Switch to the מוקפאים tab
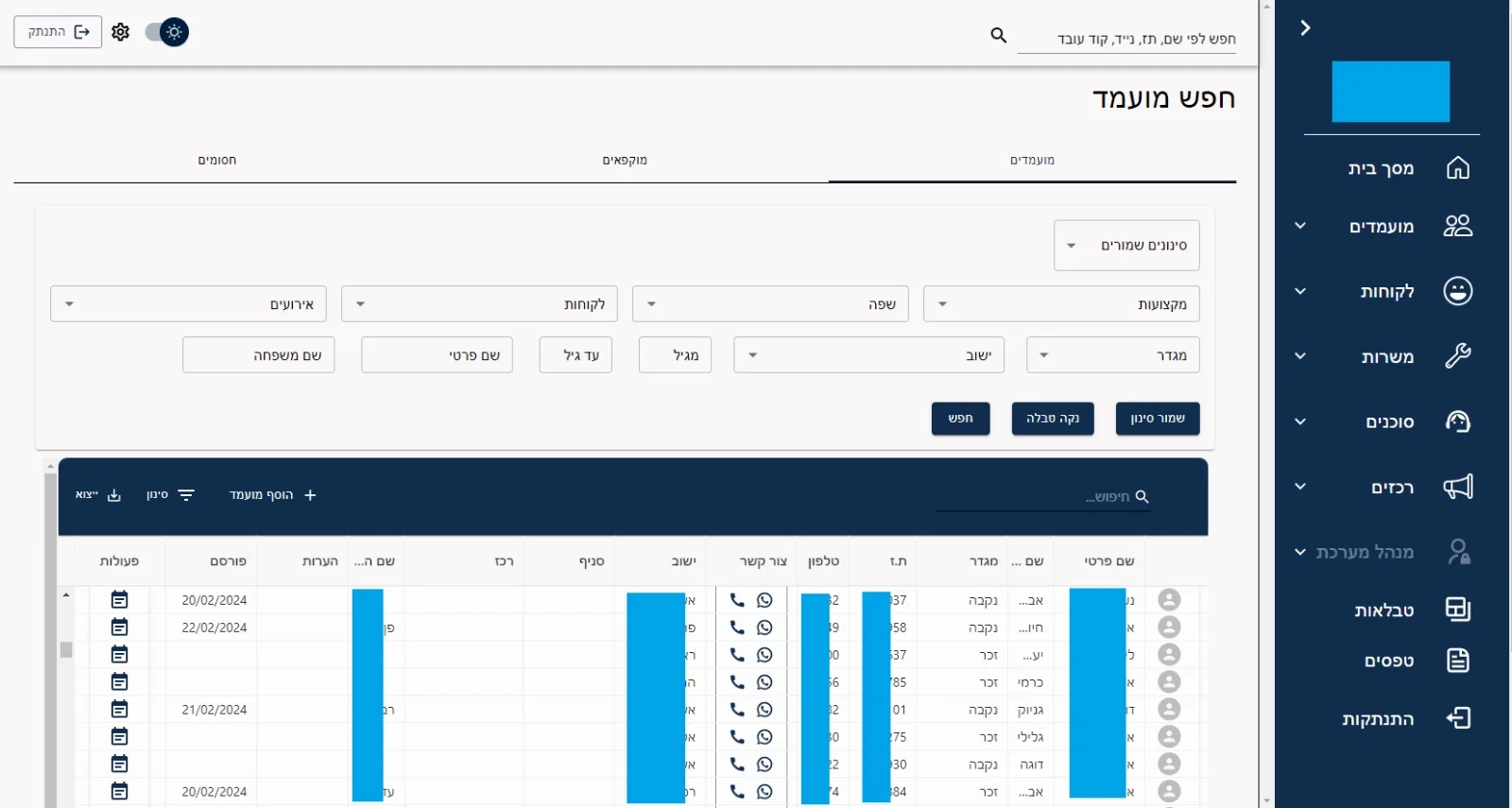The width and height of the screenshot is (1512, 808). [625, 161]
